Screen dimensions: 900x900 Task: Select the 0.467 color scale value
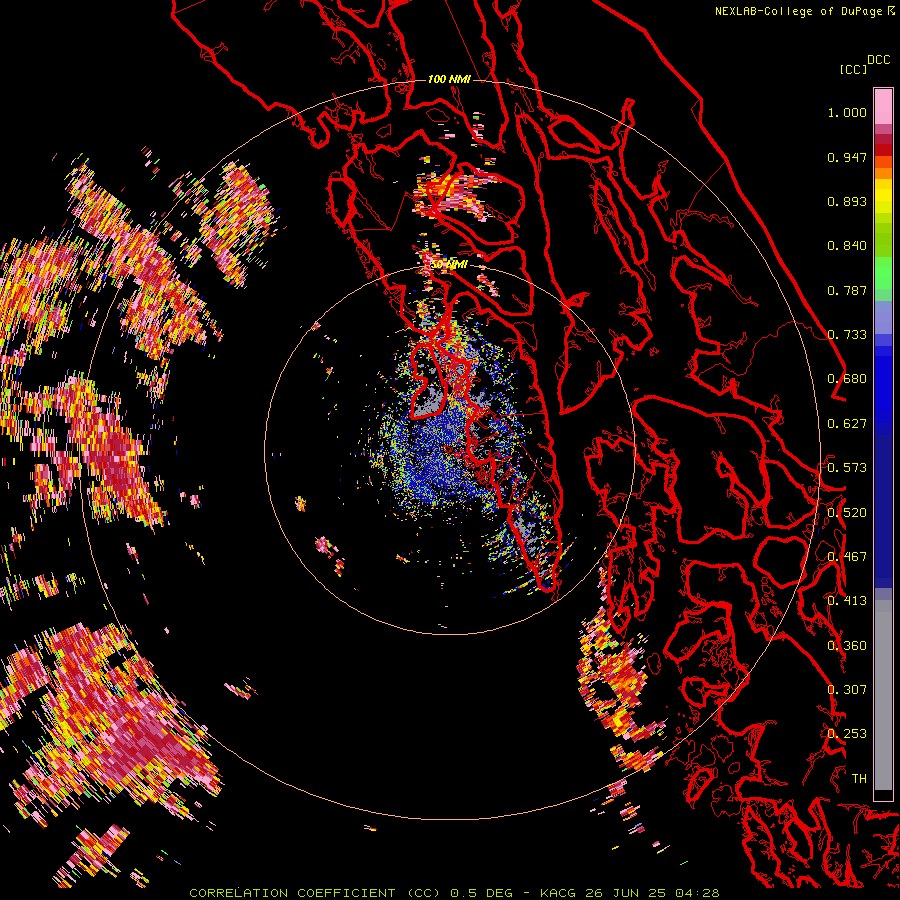click(x=847, y=557)
